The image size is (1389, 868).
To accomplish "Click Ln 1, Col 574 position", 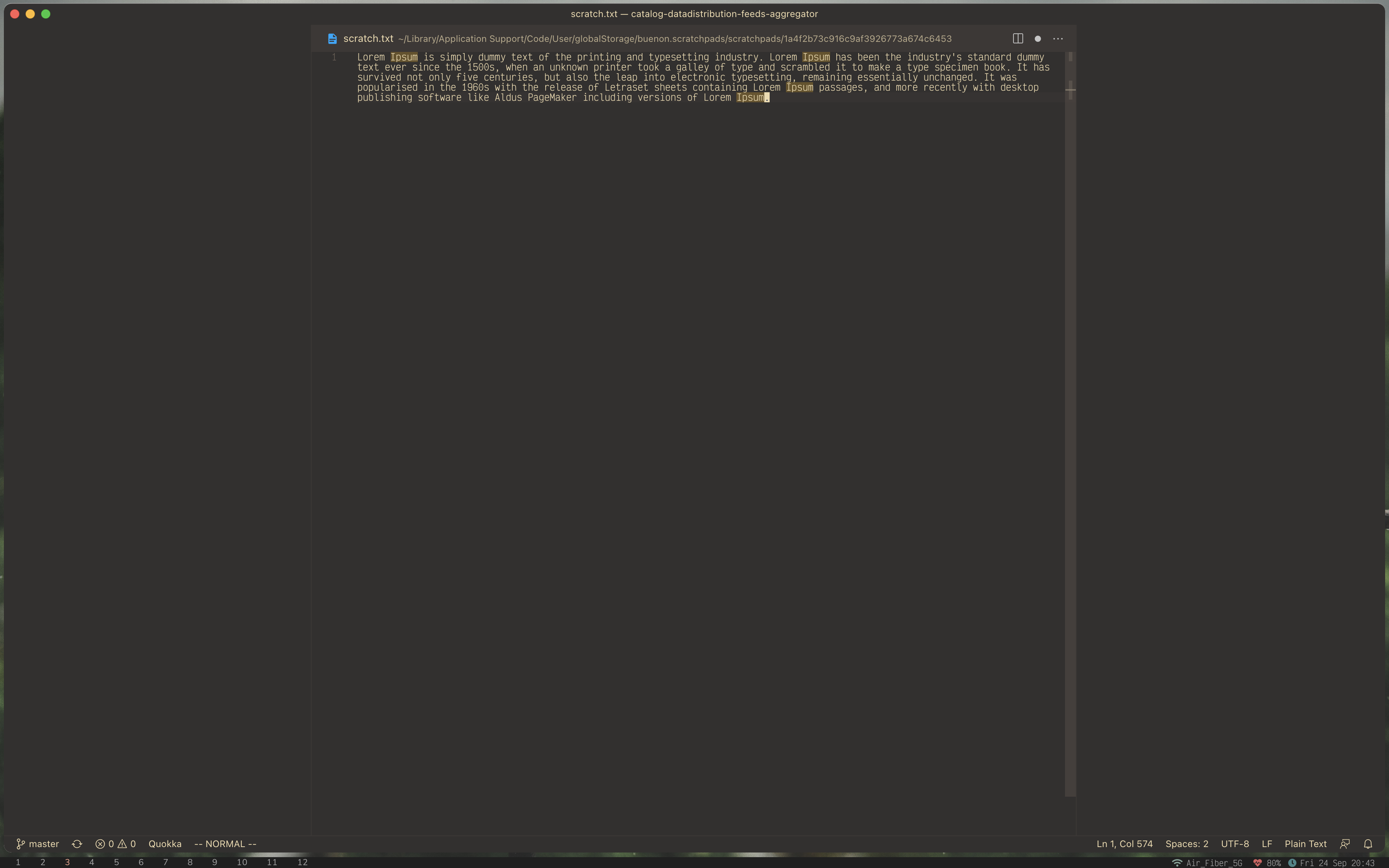I will click(x=1124, y=843).
